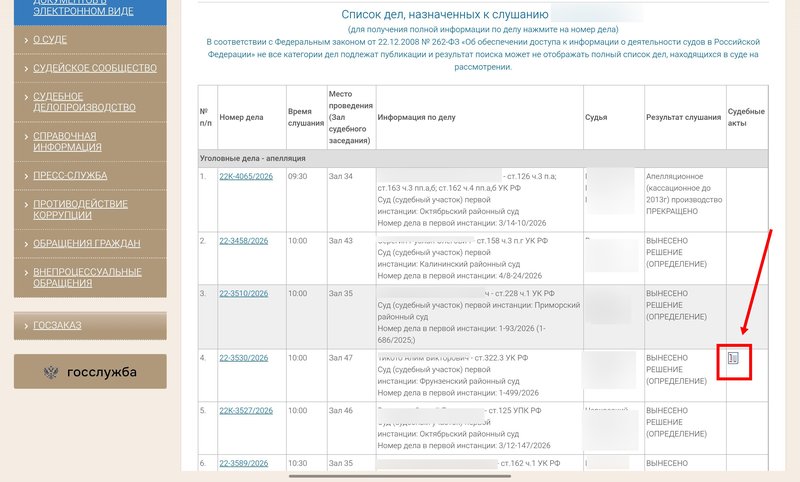Go to ОБРАЩЕНИЯ ГРАЖДАН sidebar item

[87, 244]
